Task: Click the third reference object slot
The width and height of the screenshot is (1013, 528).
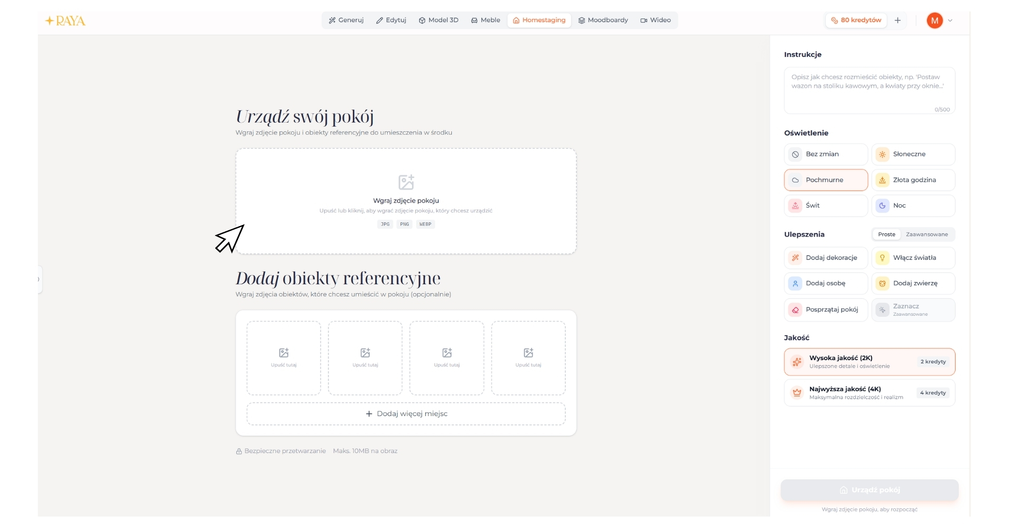Action: pos(446,358)
